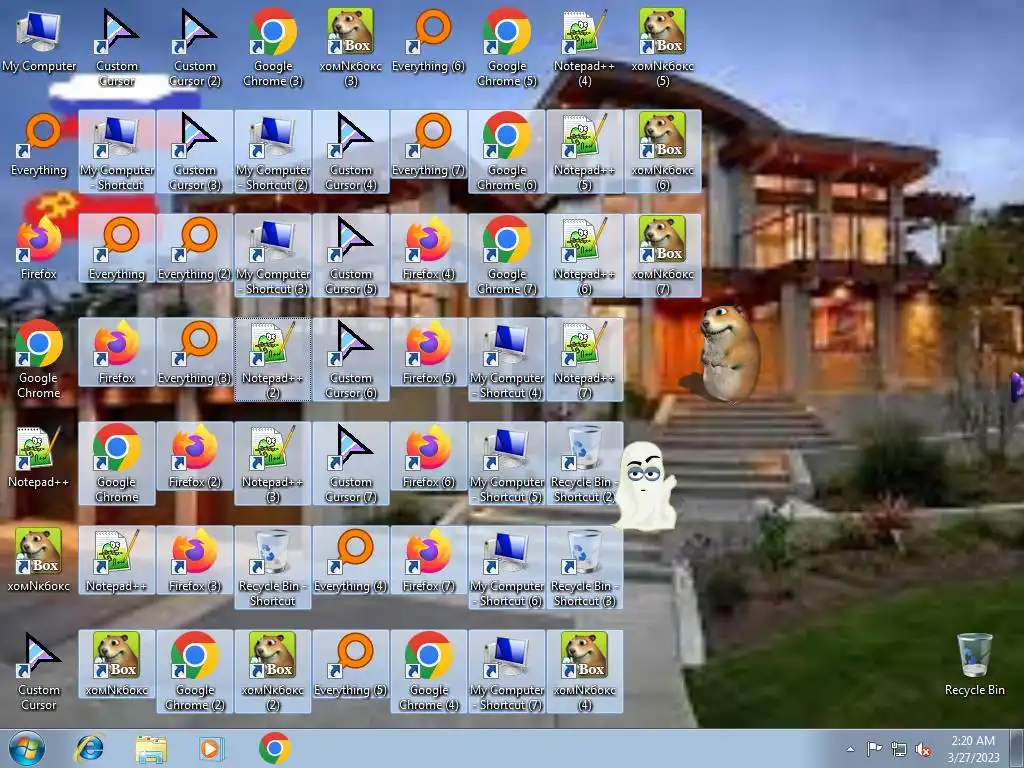This screenshot has height=768, width=1024.
Task: Open Windows Media Player from taskbar
Action: coord(211,748)
